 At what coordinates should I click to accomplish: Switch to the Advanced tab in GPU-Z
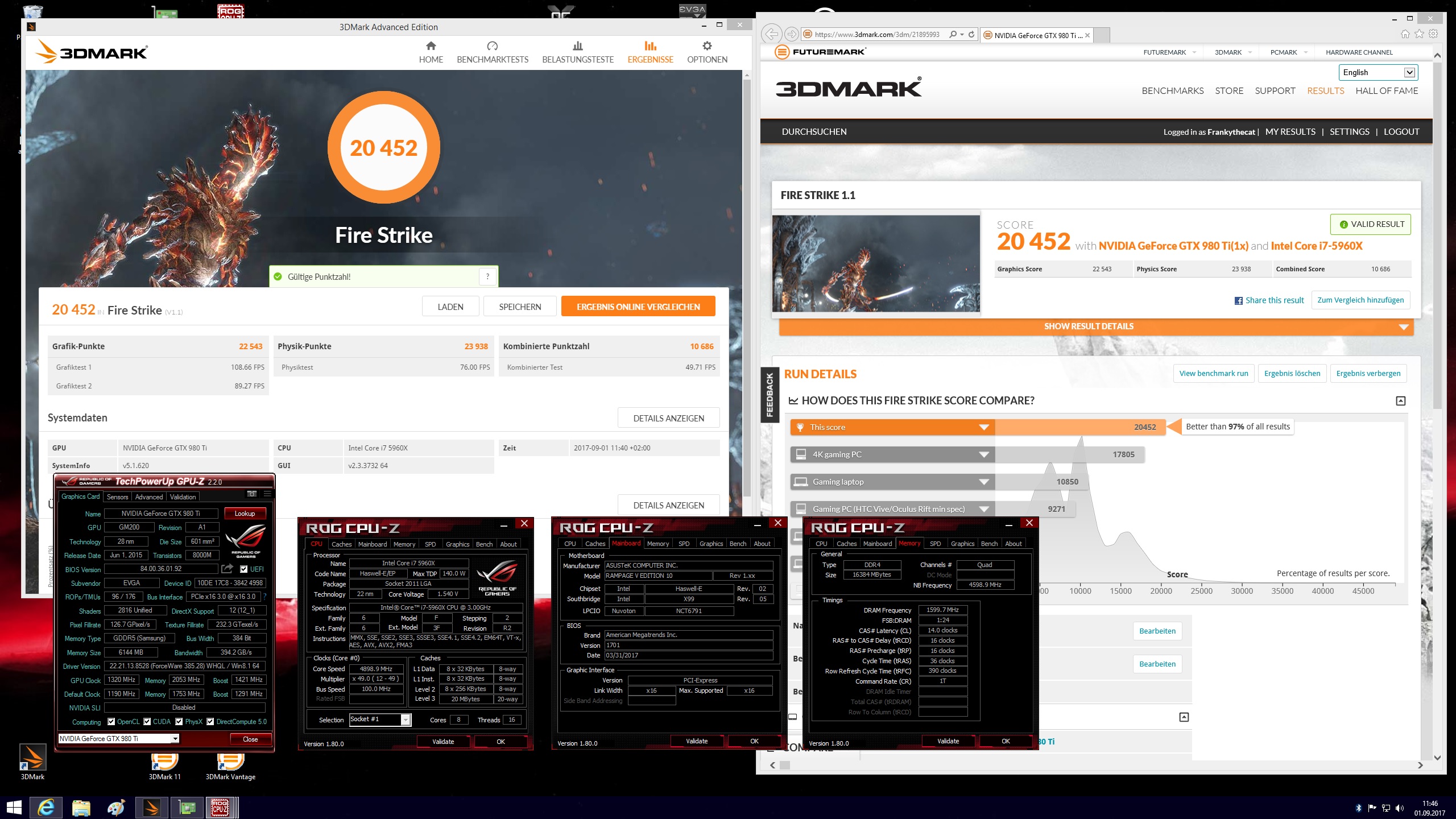pyautogui.click(x=149, y=497)
